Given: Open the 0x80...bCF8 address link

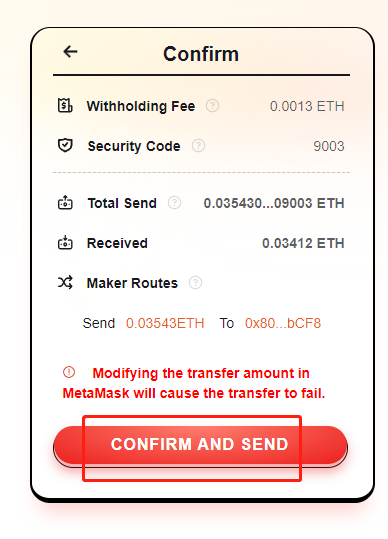Looking at the screenshot, I should pos(283,323).
